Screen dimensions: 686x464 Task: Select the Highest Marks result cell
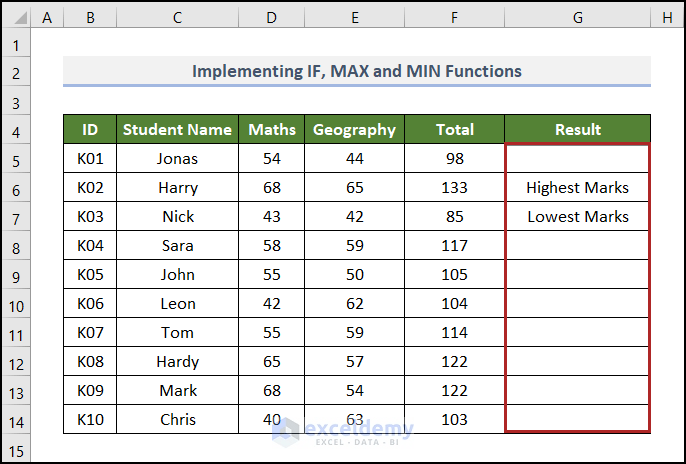(x=578, y=187)
